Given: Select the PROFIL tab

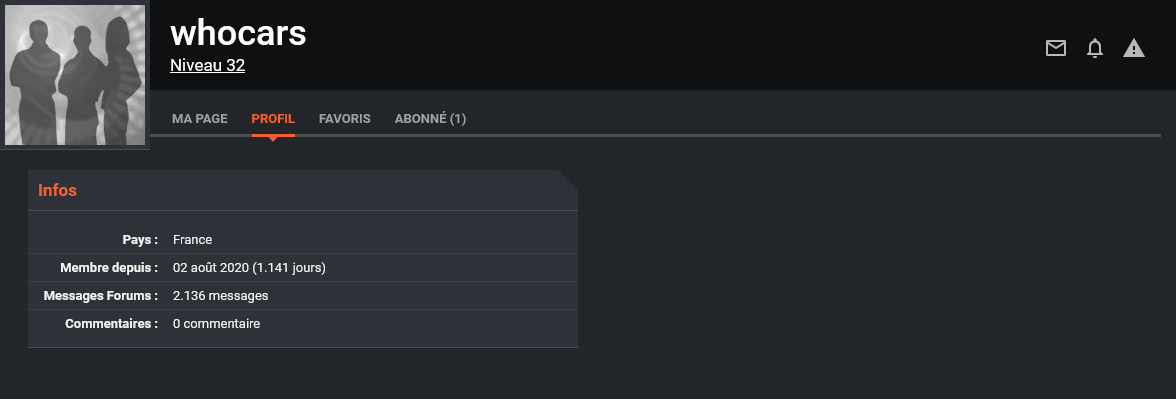Looking at the screenshot, I should [x=273, y=118].
